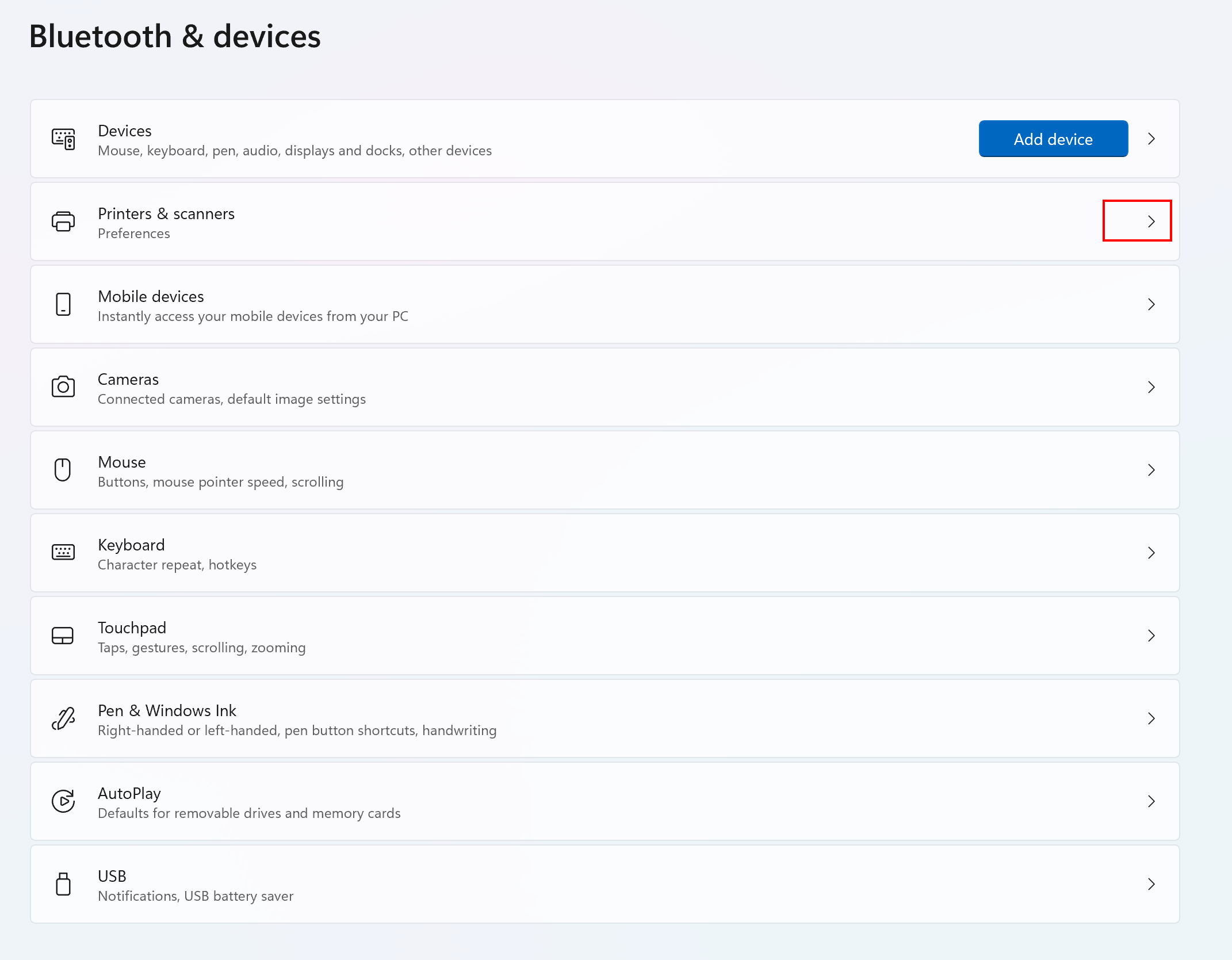Image resolution: width=1232 pixels, height=960 pixels.
Task: Click the Bluetooth & devices page heading
Action: coord(175,36)
